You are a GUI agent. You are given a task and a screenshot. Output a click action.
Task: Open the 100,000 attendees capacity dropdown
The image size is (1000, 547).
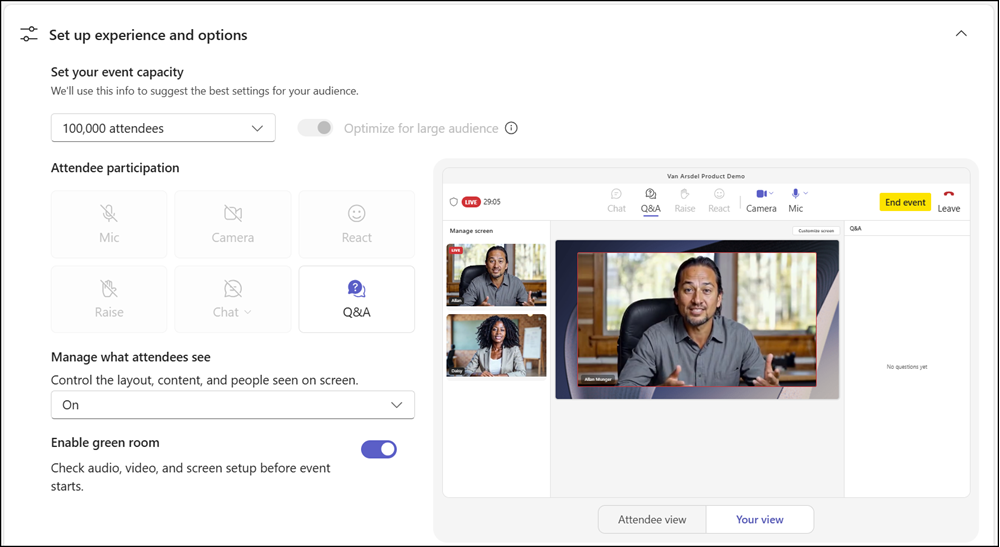(x=163, y=128)
